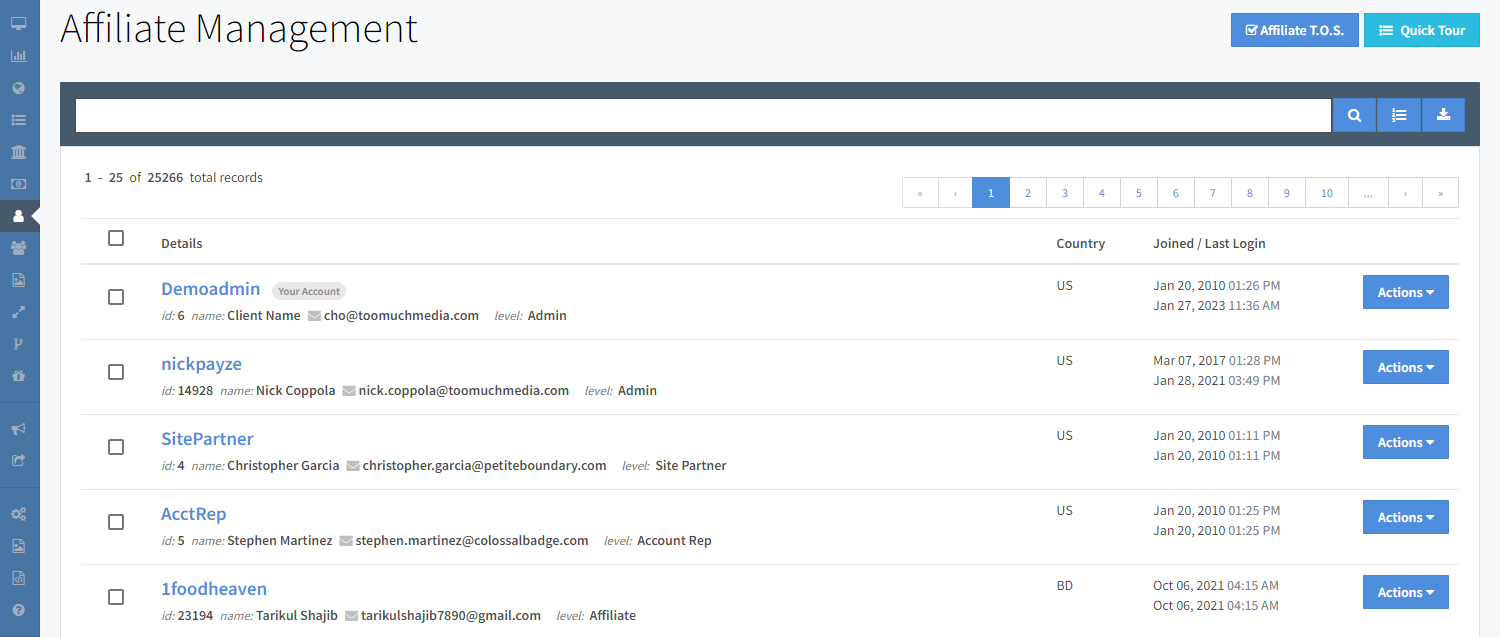Check the select-all checkbox in table header
This screenshot has width=1500, height=637.
(x=116, y=238)
